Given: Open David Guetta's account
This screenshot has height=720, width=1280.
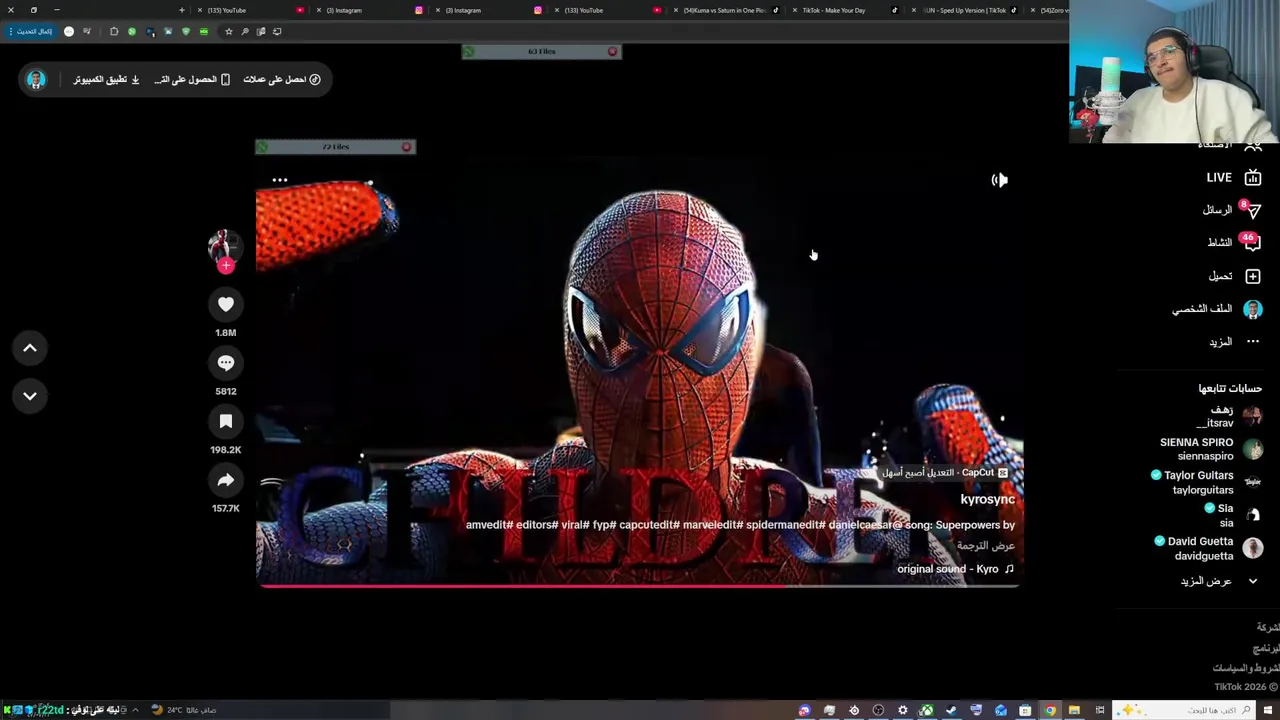Looking at the screenshot, I should pyautogui.click(x=1209, y=548).
